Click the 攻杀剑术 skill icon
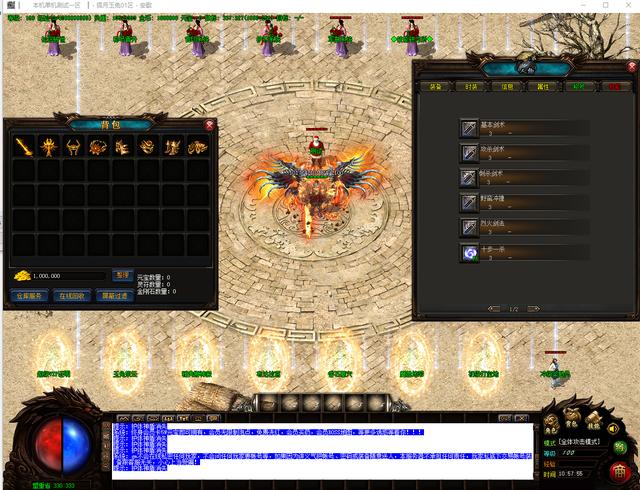This screenshot has width=640, height=490. [469, 153]
